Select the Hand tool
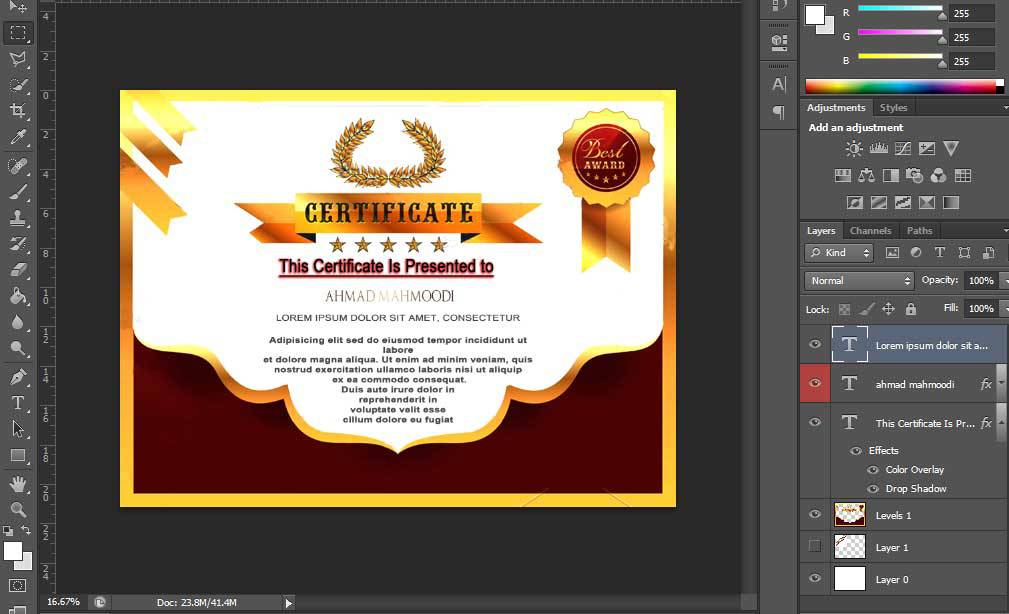The height and width of the screenshot is (614, 1009). pos(18,484)
